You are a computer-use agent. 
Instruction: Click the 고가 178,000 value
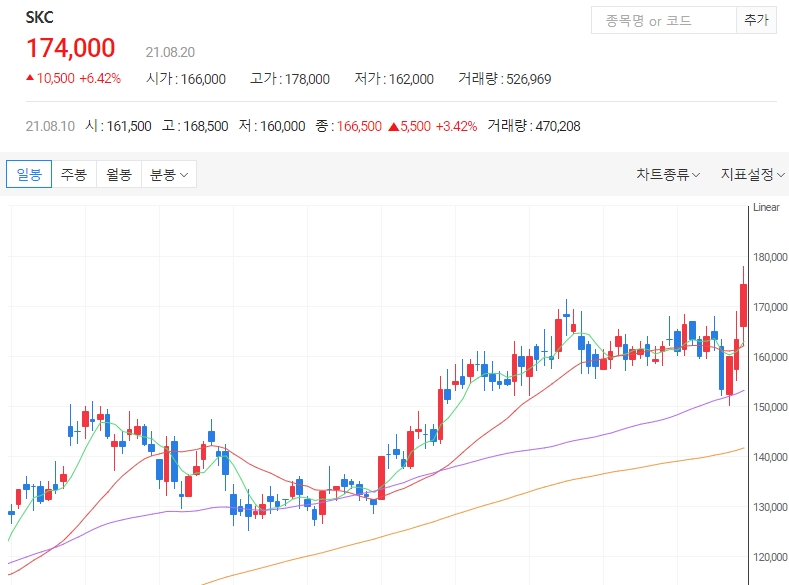[290, 79]
